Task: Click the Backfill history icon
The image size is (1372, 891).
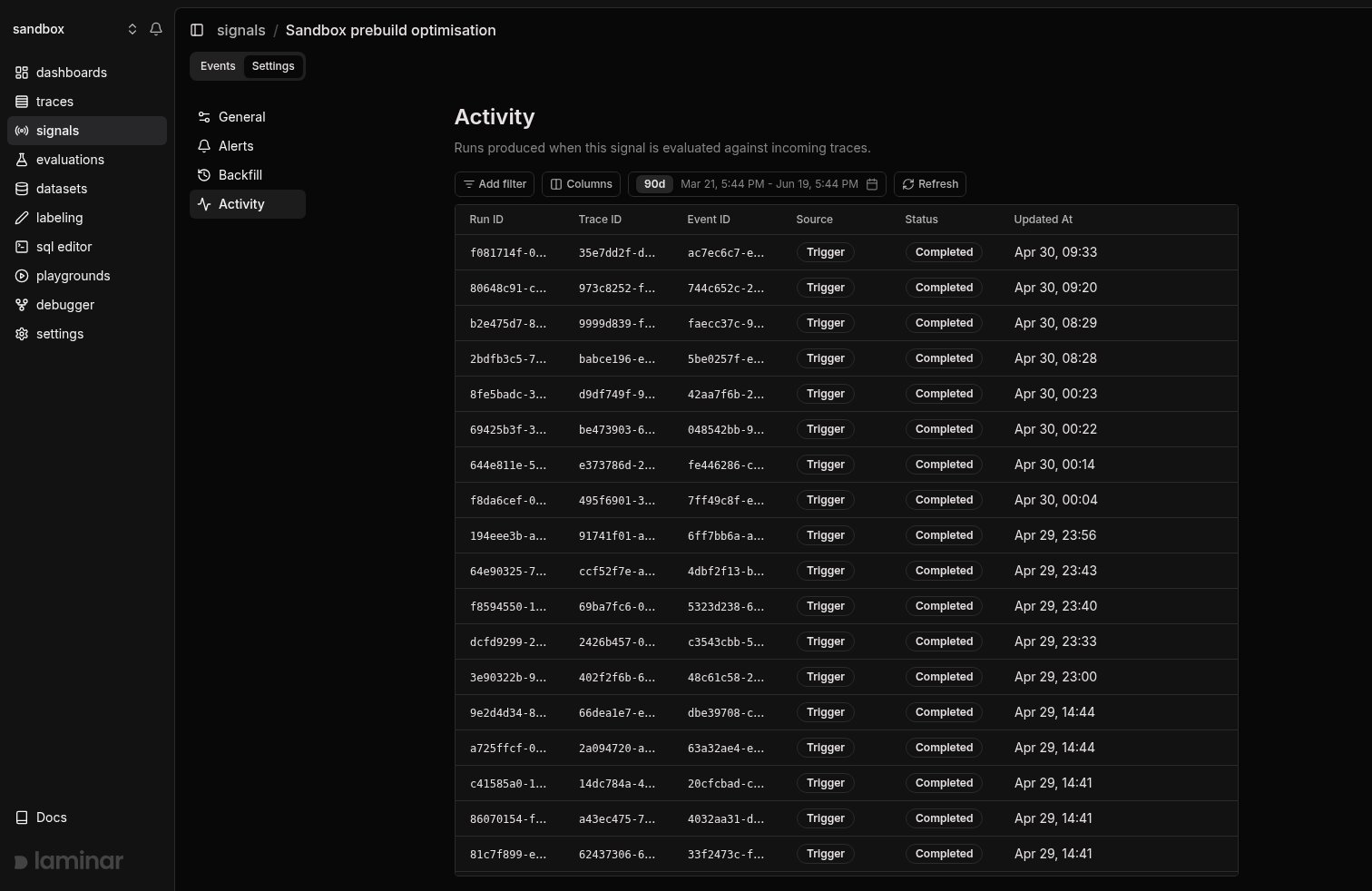Action: (x=204, y=175)
